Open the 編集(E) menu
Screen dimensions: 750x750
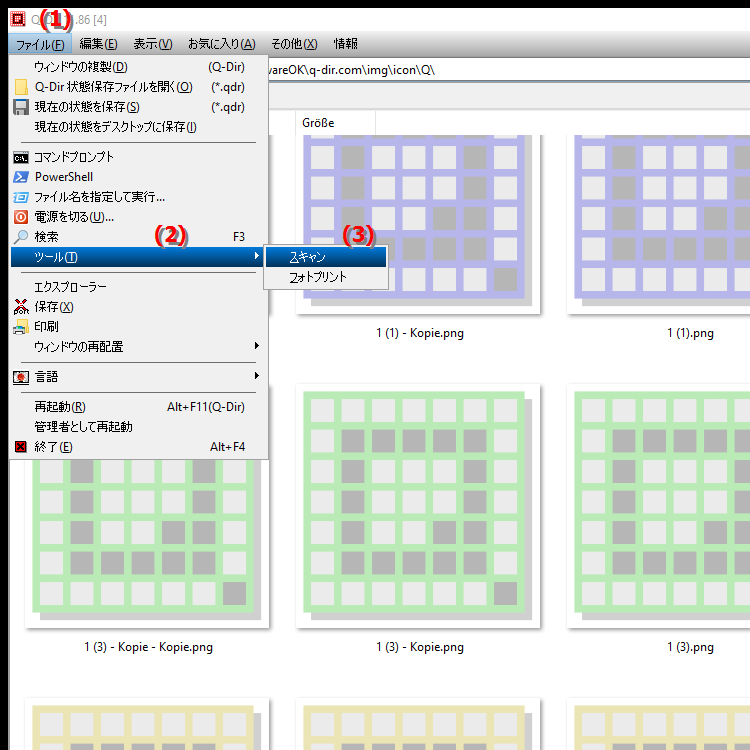coord(98,44)
